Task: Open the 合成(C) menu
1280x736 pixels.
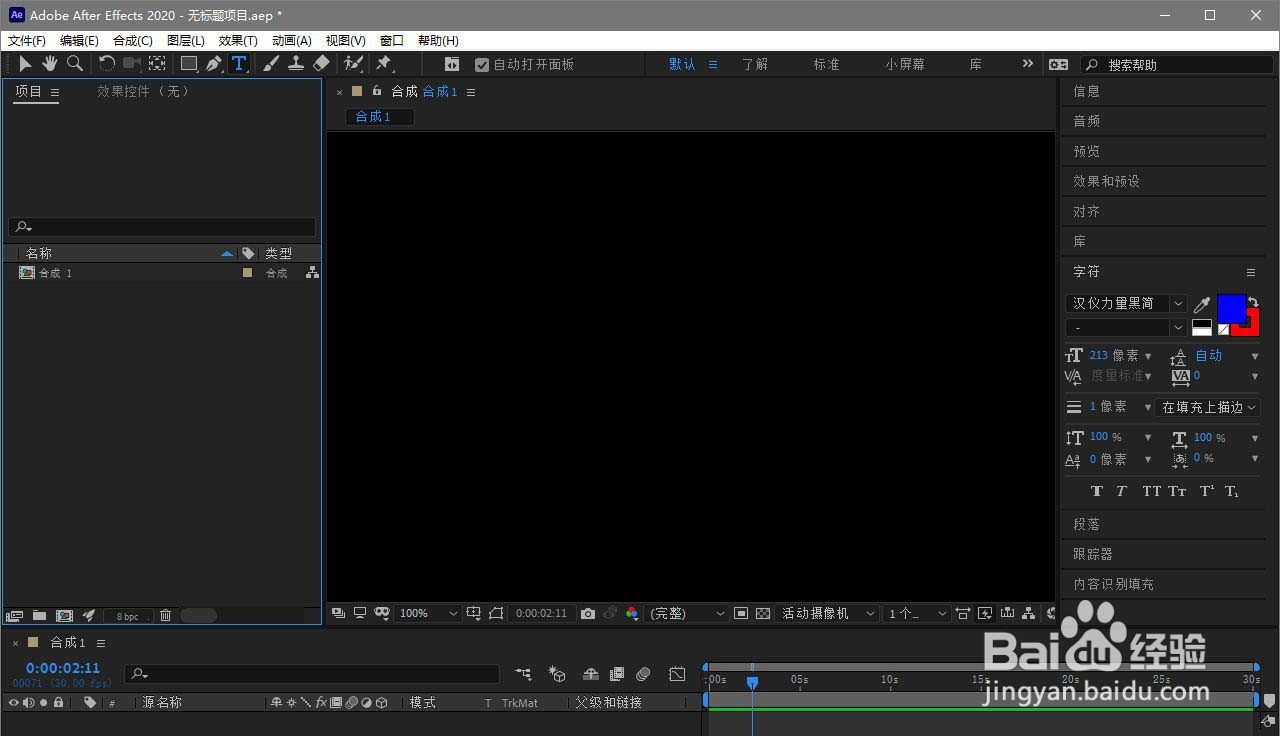Action: [133, 41]
